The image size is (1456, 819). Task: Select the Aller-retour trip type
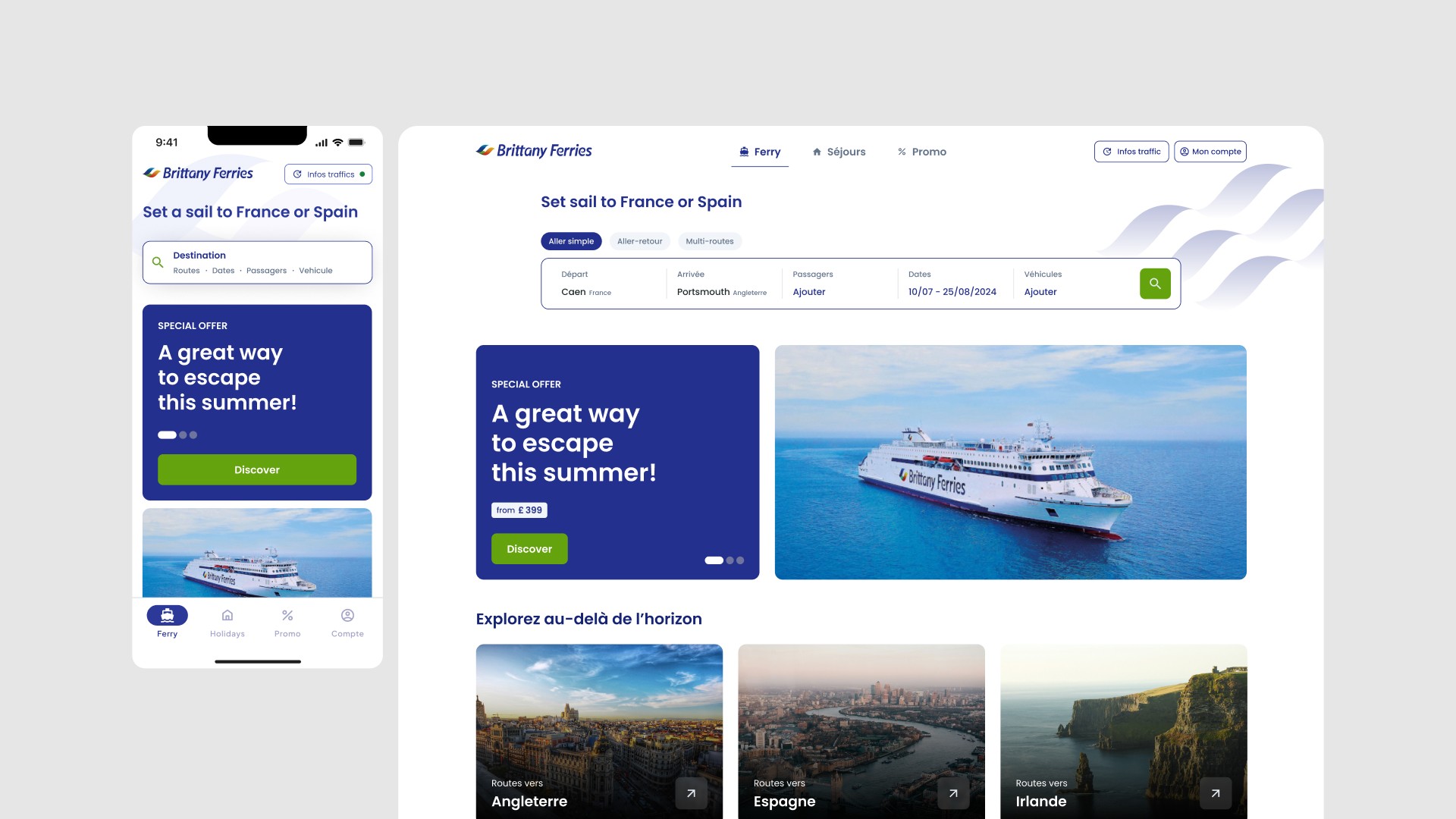[x=639, y=241]
